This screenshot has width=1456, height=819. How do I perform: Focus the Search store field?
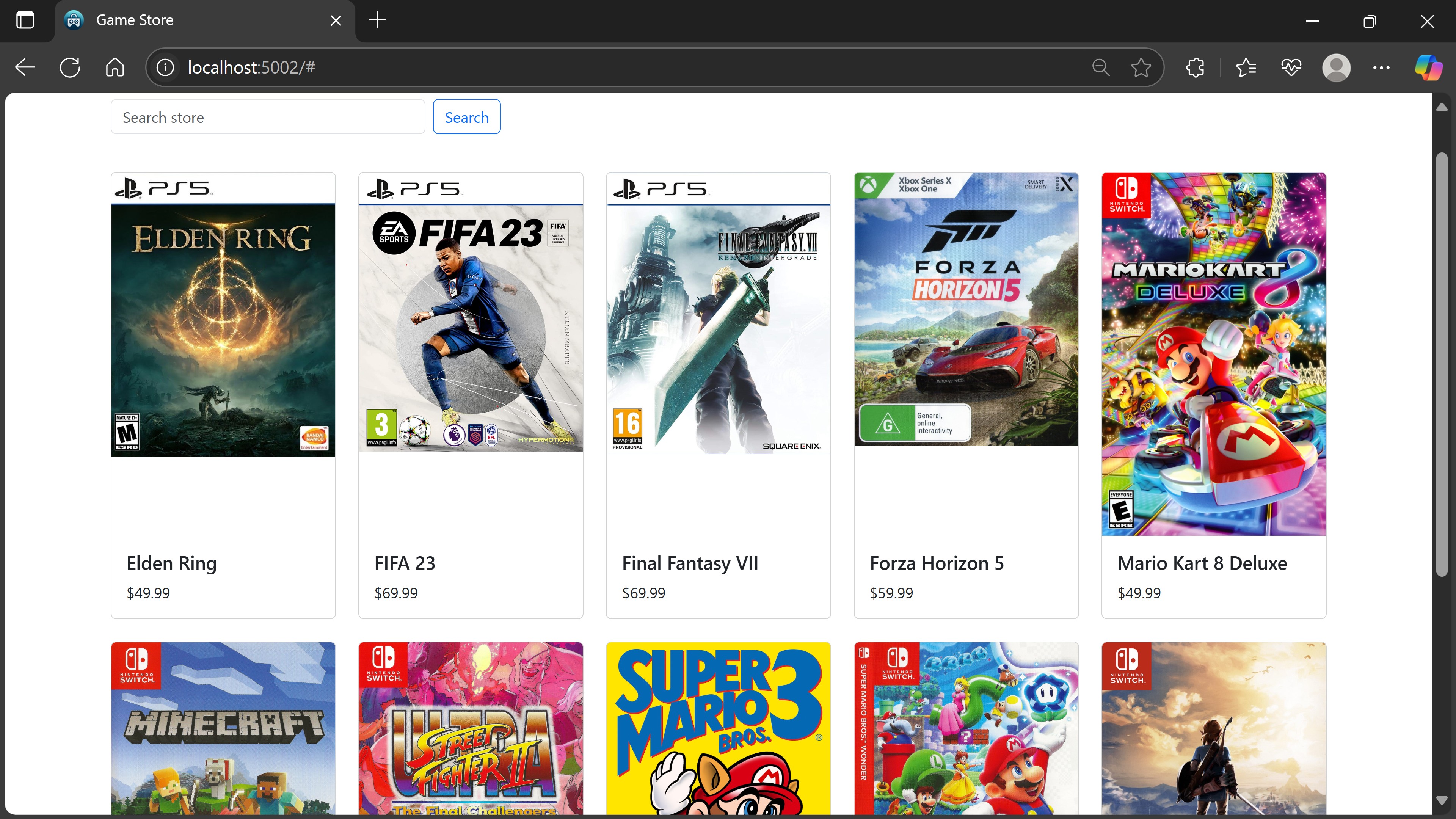268,117
